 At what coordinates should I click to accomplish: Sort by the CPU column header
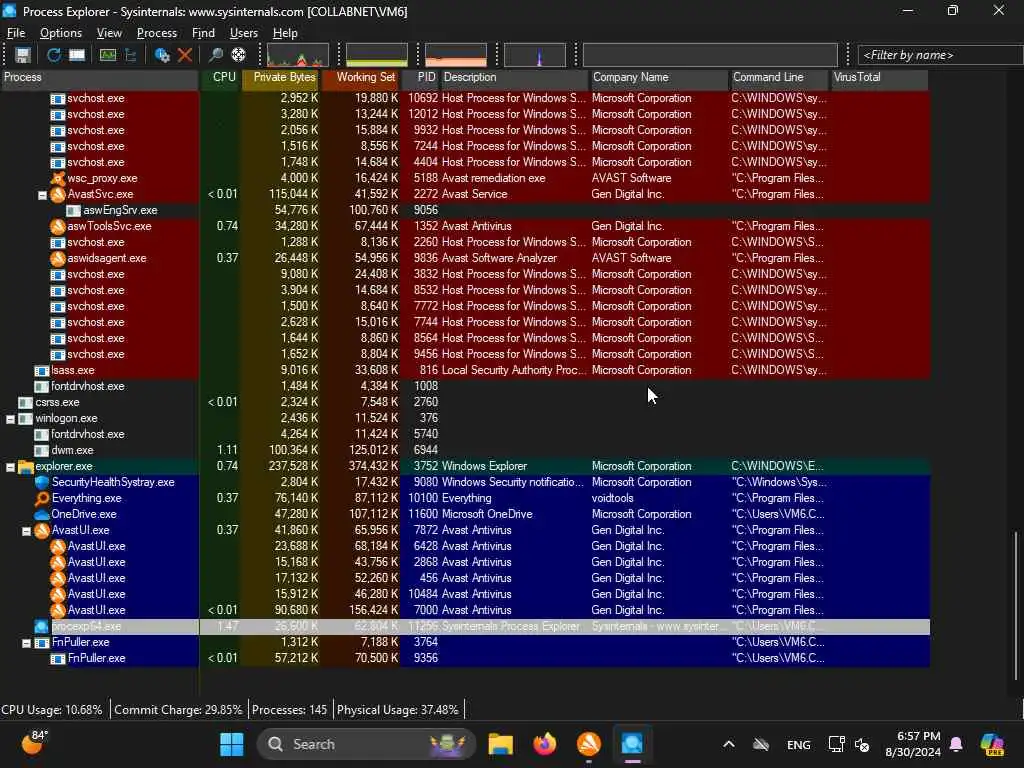click(221, 77)
